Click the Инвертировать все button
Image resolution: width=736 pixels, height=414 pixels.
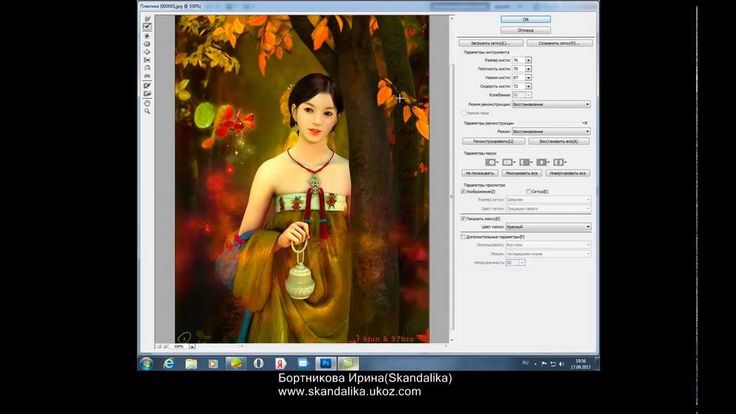click(x=567, y=173)
